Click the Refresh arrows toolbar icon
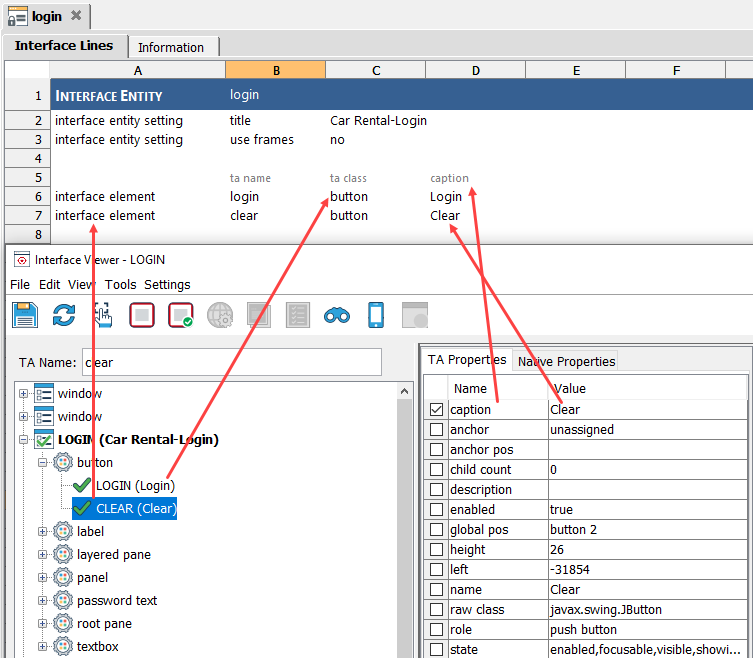 (64, 315)
